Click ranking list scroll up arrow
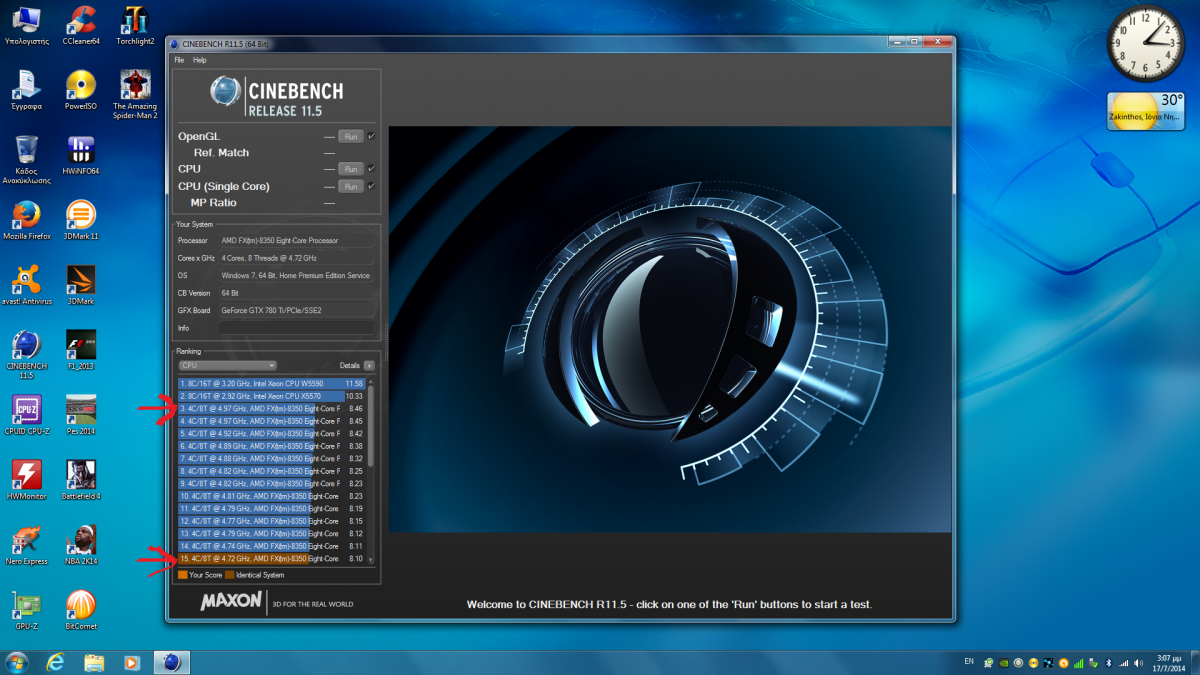The image size is (1200, 675). click(371, 382)
